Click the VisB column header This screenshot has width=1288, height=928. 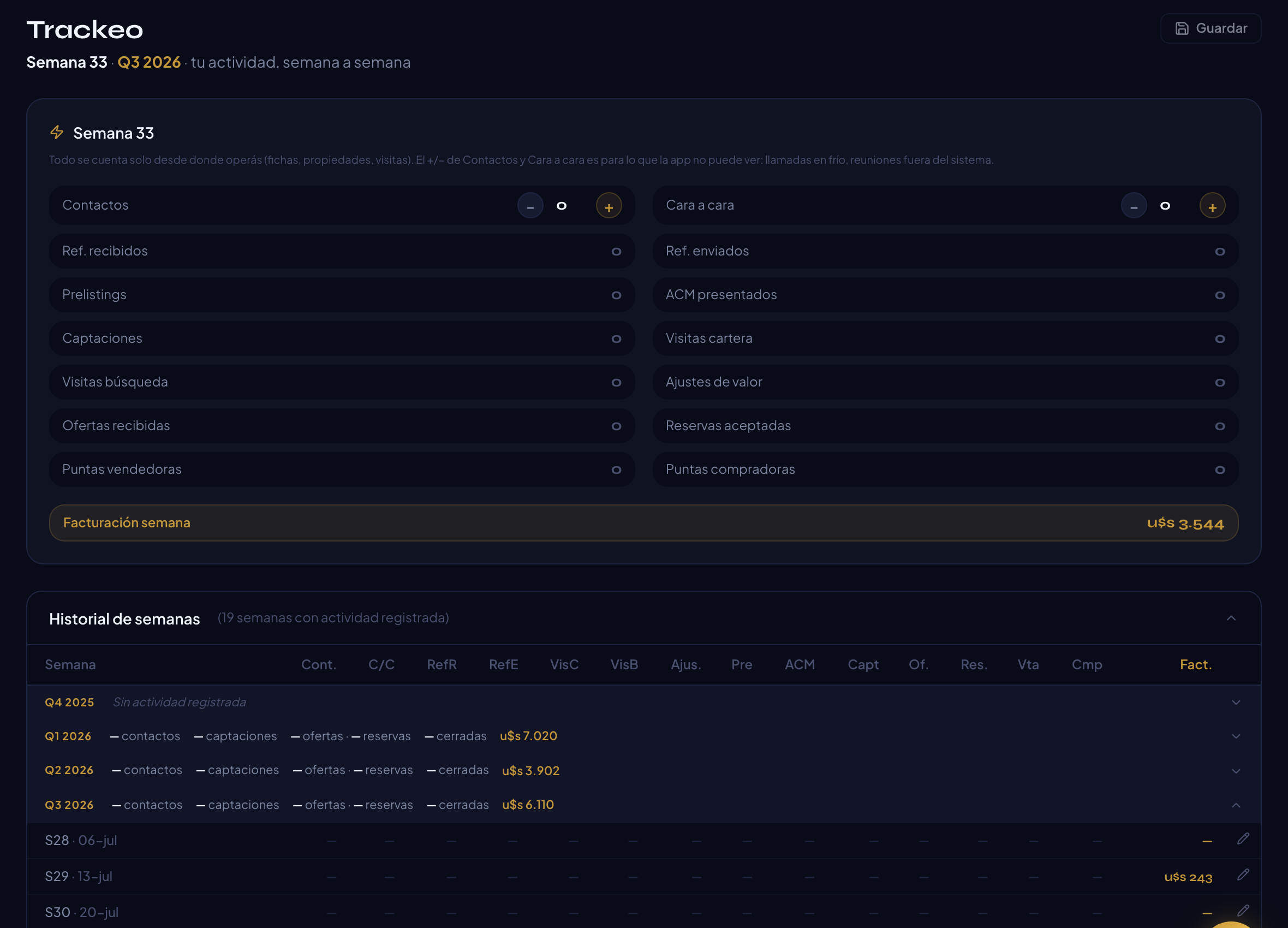624,664
